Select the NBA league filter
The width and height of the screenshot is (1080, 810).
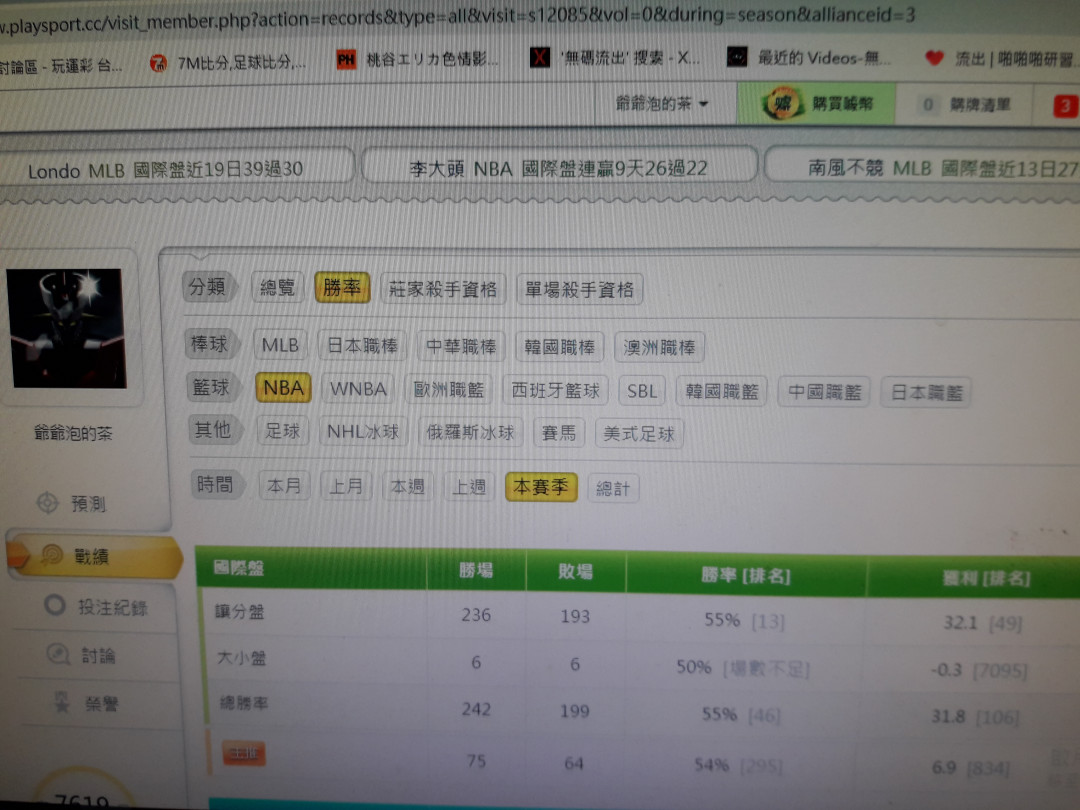click(283, 388)
